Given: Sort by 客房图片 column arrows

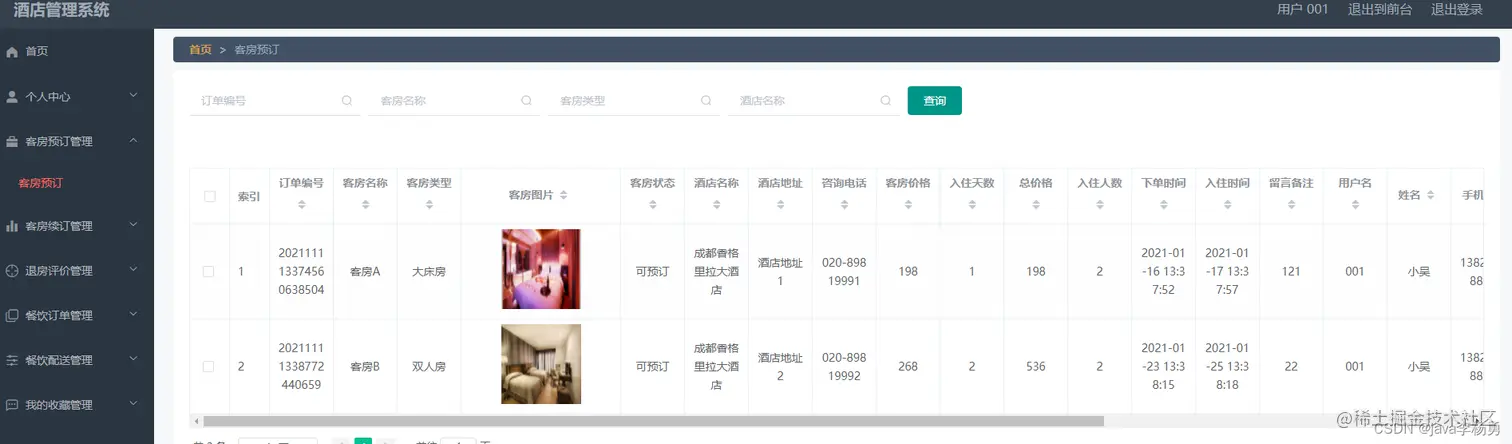Looking at the screenshot, I should pos(564,195).
